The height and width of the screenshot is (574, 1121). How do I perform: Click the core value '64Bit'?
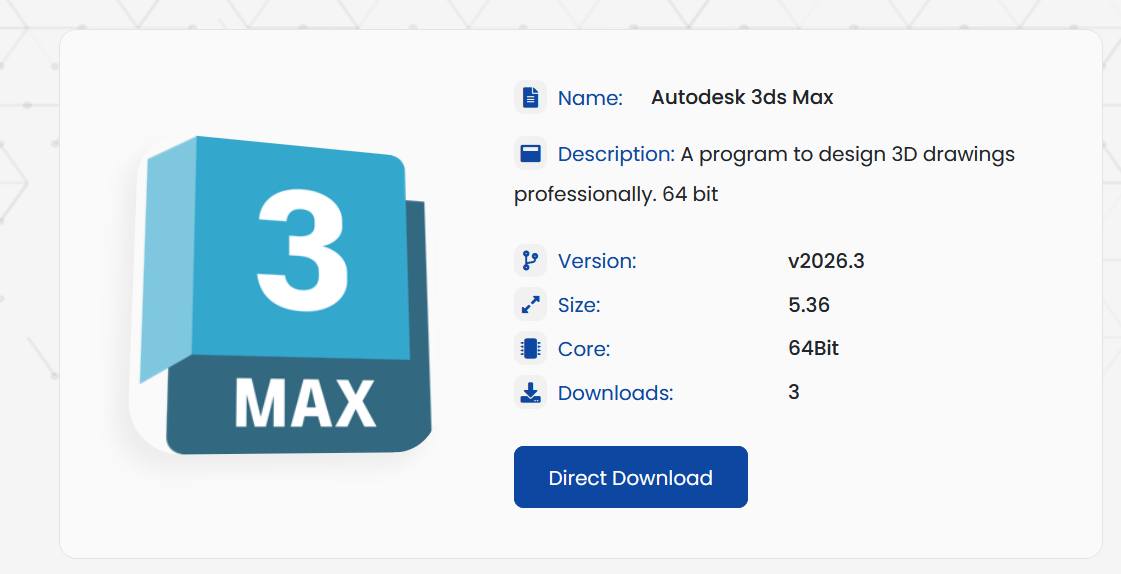[x=814, y=349]
